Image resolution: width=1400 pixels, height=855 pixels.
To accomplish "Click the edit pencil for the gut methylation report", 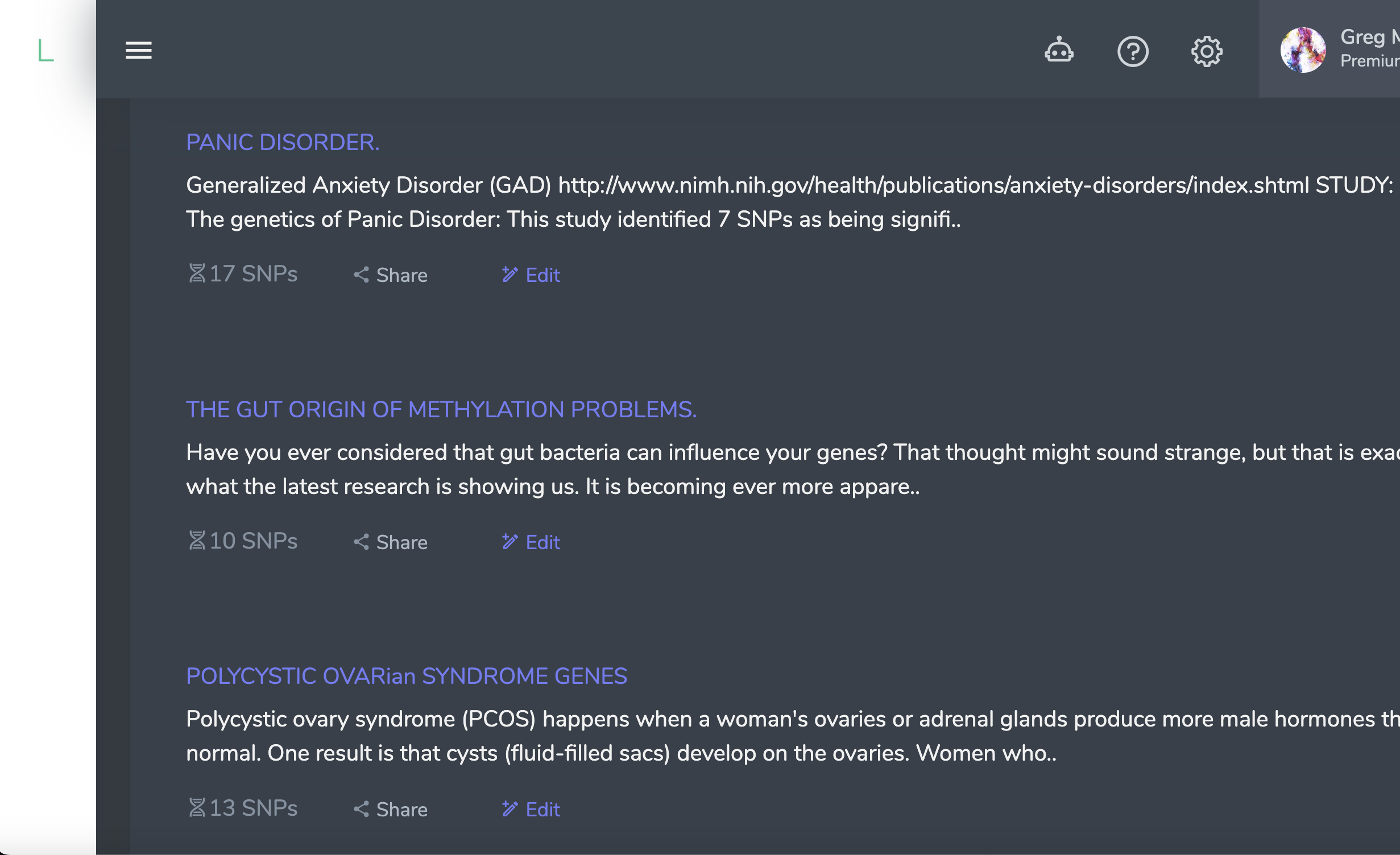I will (x=510, y=542).
